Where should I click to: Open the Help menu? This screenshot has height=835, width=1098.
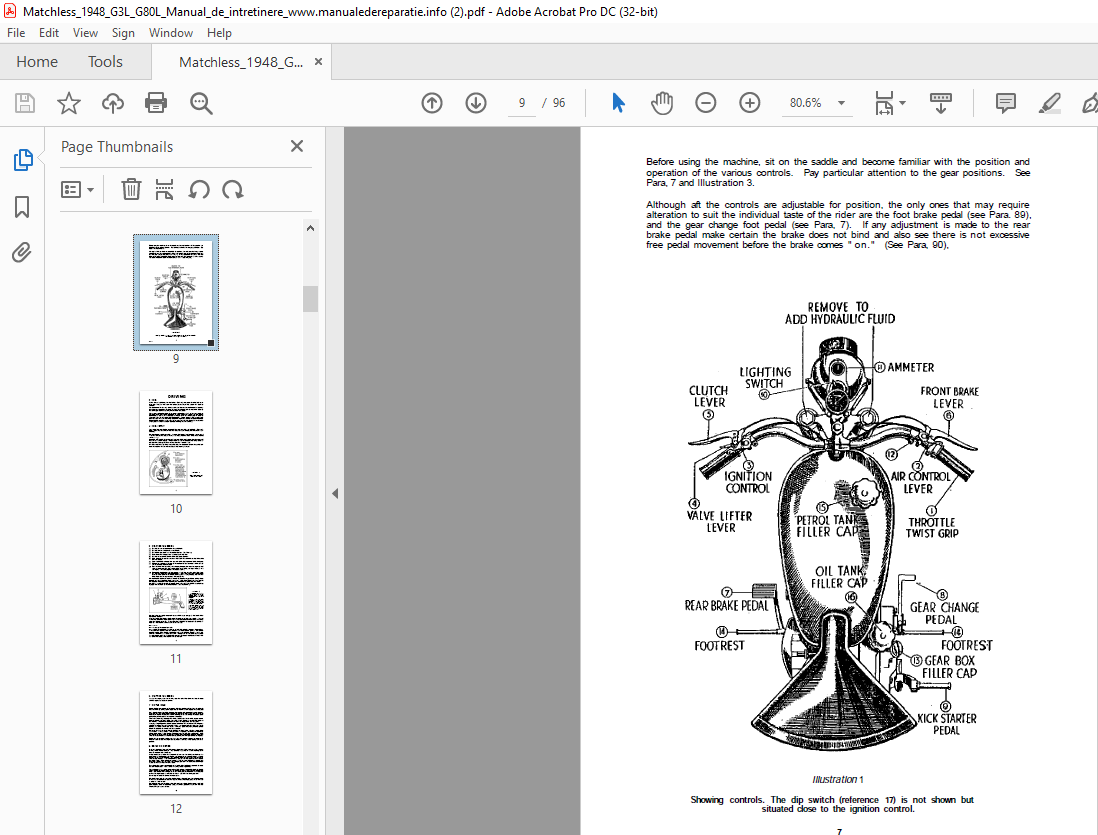[218, 33]
